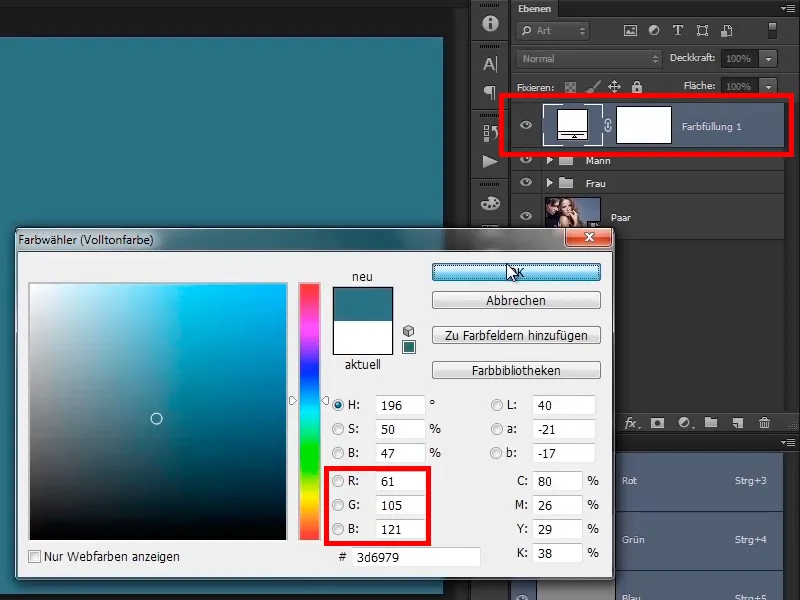
Task: Select the Rot channel row
Action: pyautogui.click(x=699, y=481)
